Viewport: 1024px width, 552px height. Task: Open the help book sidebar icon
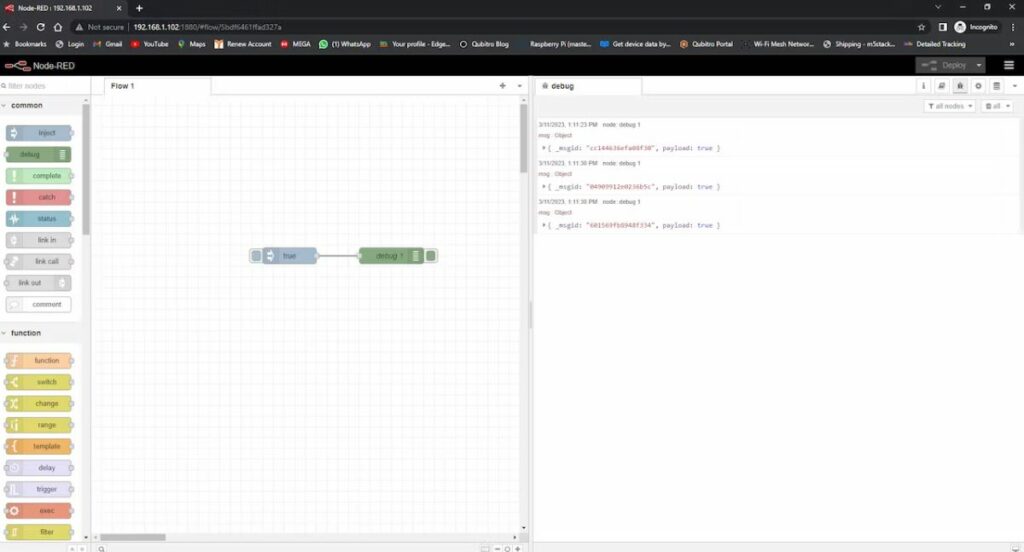[x=941, y=86]
